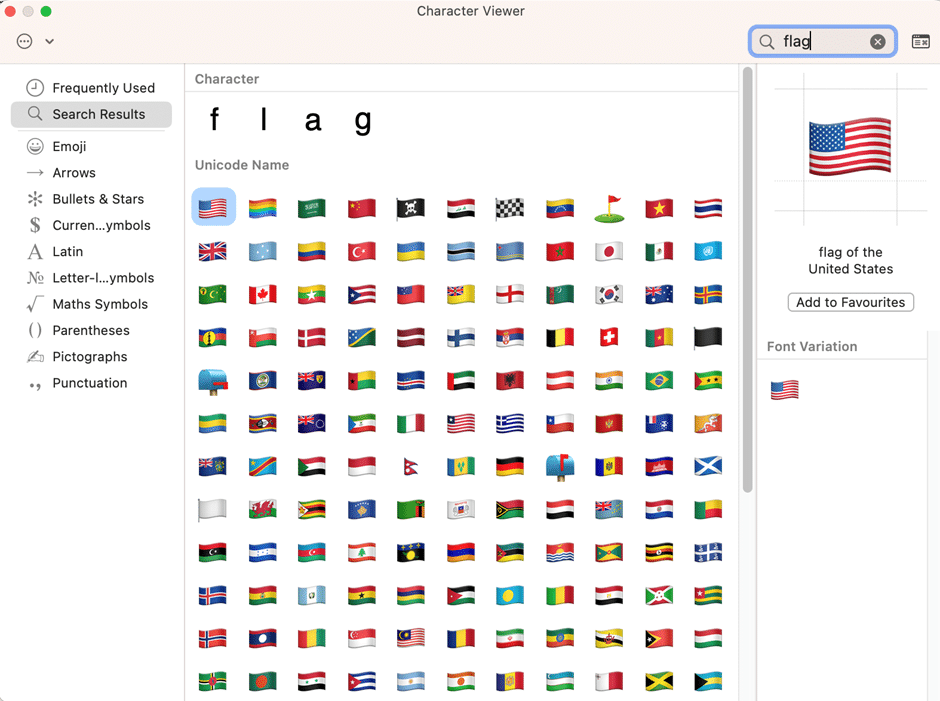Open the action menu with the ellipsis
Image resolution: width=940 pixels, height=701 pixels.
pyautogui.click(x=25, y=41)
